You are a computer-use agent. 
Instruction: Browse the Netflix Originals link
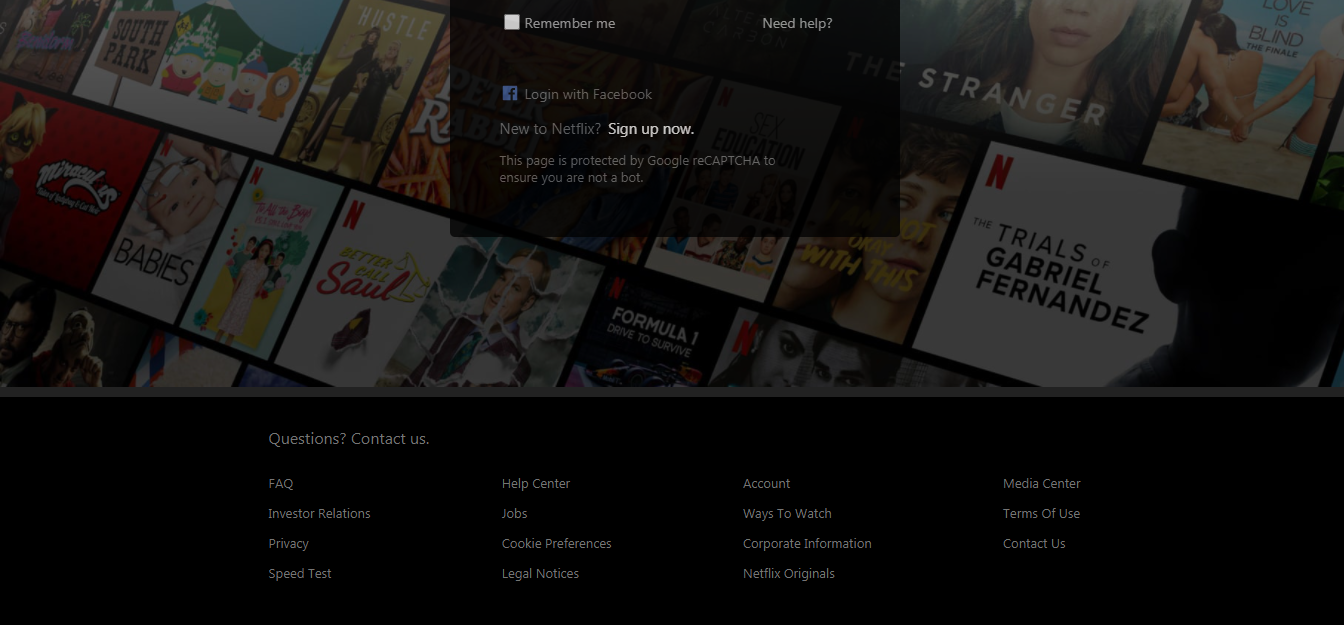(x=789, y=574)
